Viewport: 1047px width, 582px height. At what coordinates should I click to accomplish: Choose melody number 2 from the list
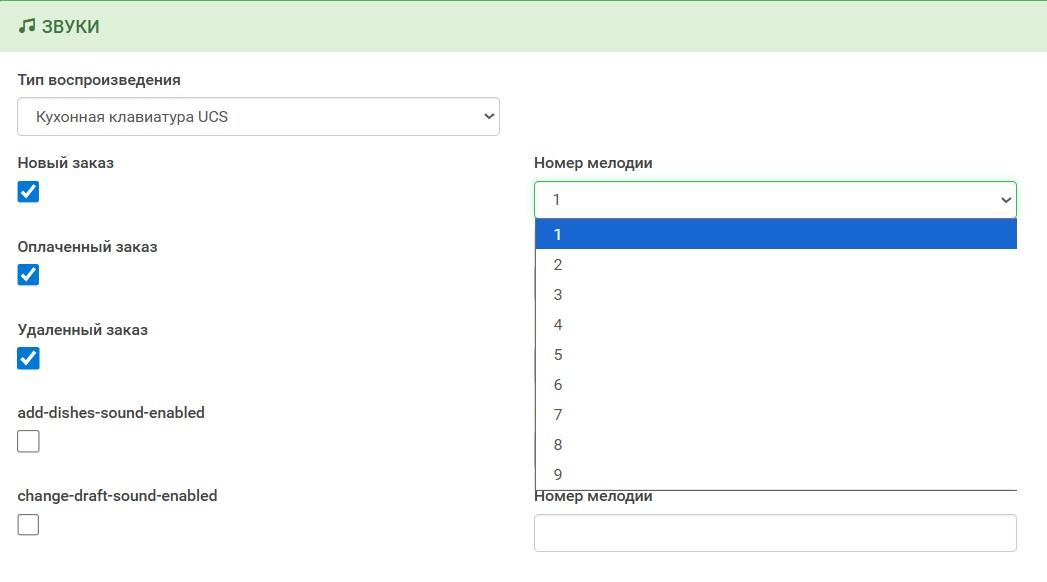click(775, 265)
